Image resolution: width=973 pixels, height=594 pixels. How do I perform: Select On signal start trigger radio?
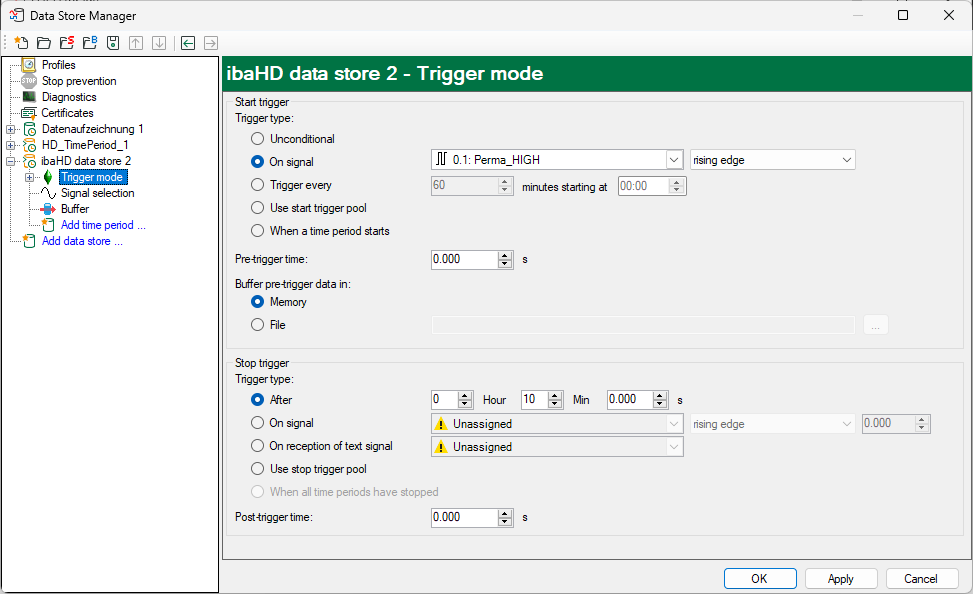[258, 161]
